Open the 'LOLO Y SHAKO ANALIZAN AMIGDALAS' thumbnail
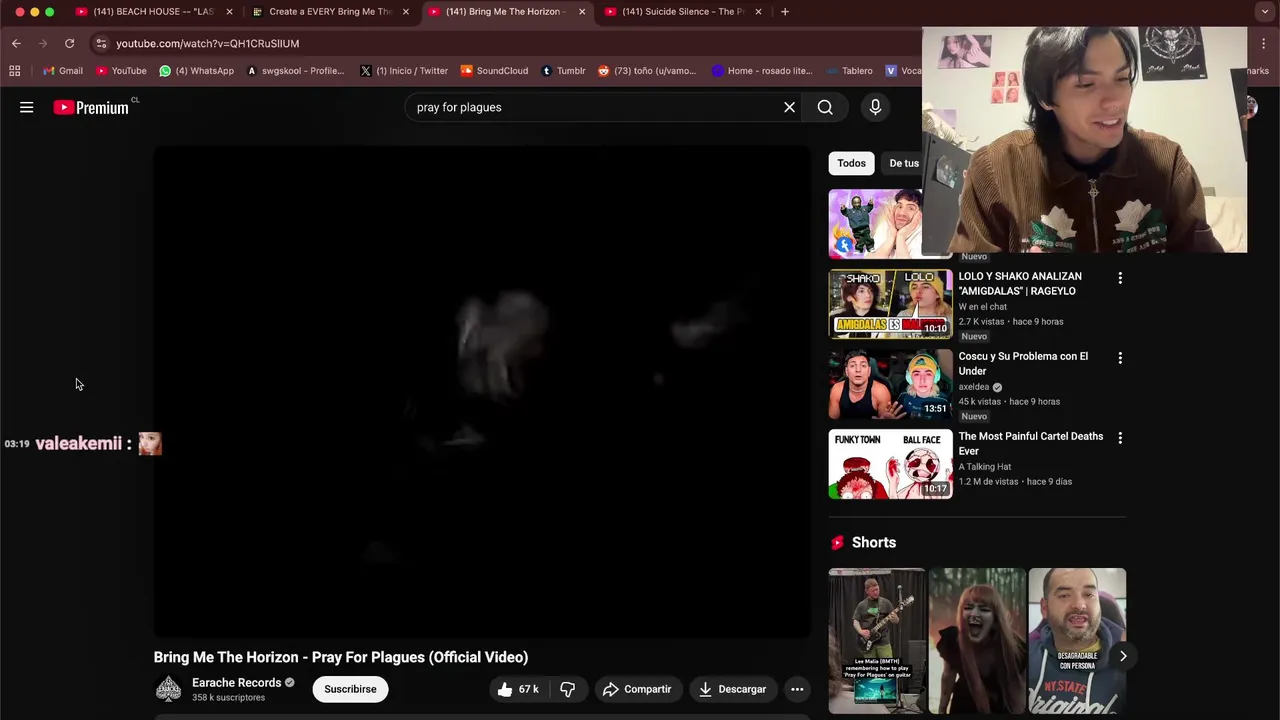Screen dimensions: 1280x720 coord(890,304)
